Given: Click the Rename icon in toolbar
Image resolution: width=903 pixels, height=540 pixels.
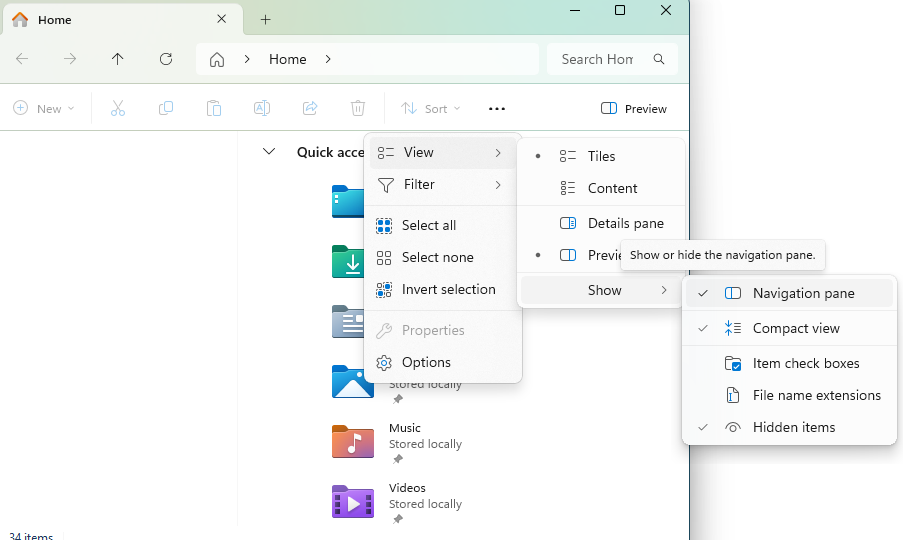Looking at the screenshot, I should 262,108.
